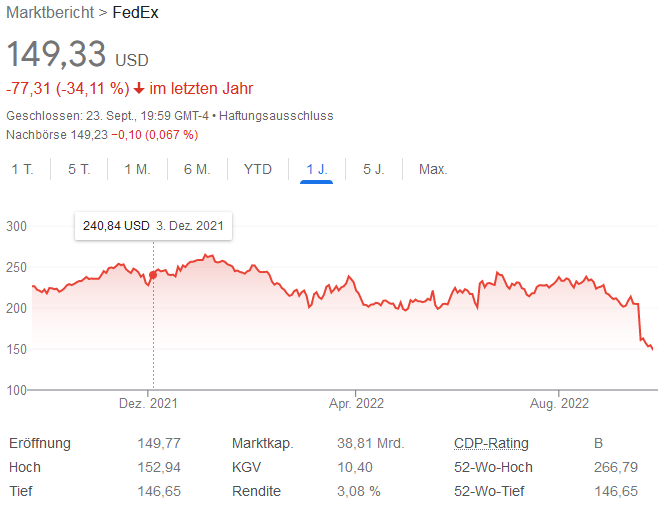Screen dimensions: 670x511
Task: Switch to the 1 T. time range
Action: 22,169
